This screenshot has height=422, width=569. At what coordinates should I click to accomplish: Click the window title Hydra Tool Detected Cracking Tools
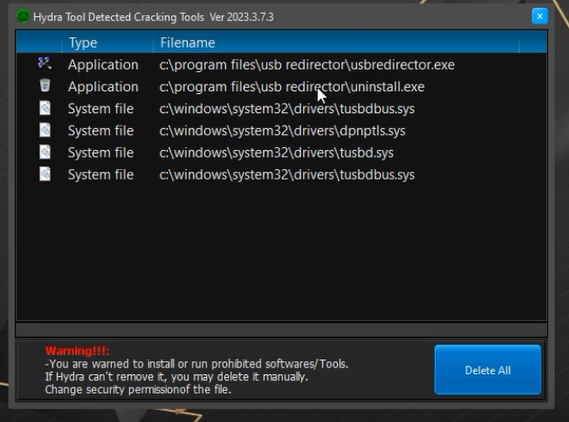pyautogui.click(x=119, y=17)
